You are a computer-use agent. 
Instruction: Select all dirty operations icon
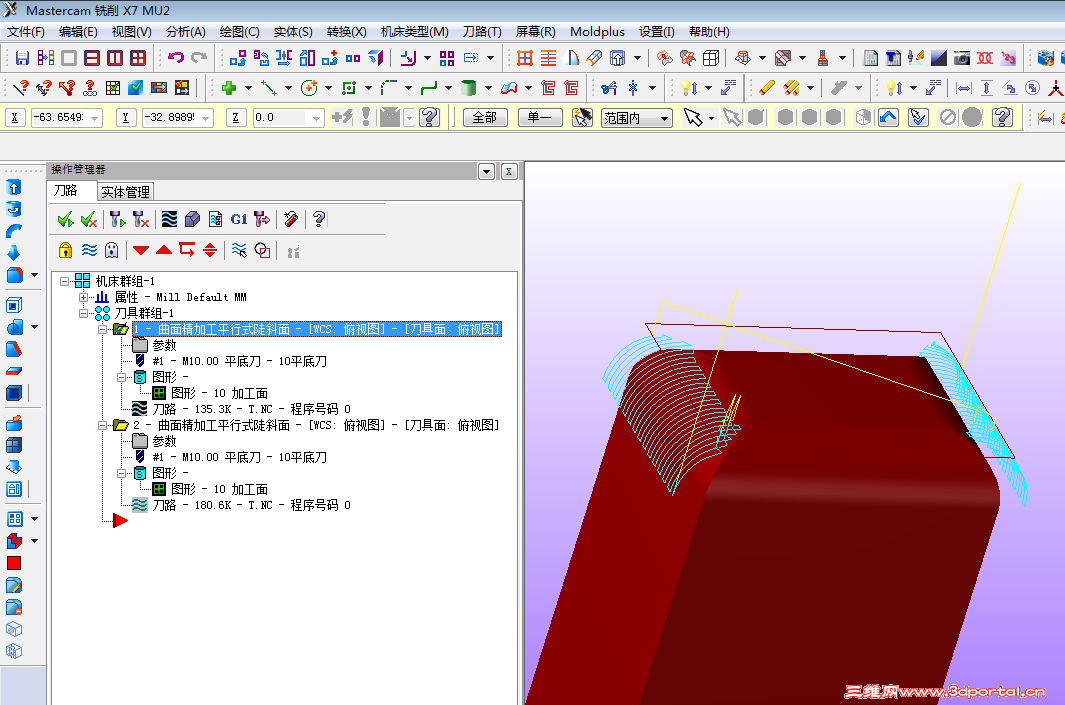click(89, 219)
